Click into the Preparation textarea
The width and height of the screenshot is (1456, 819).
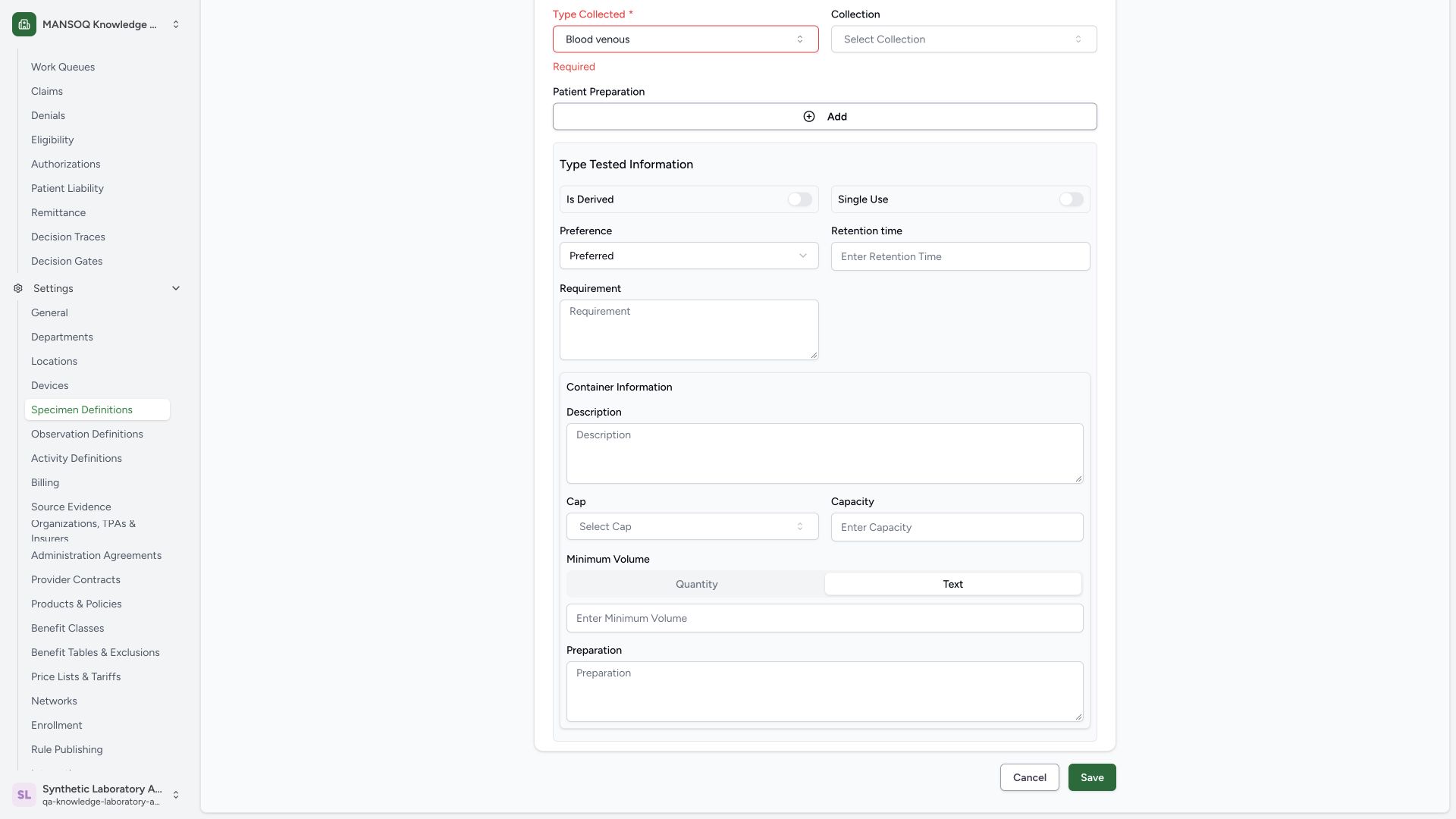pos(825,692)
